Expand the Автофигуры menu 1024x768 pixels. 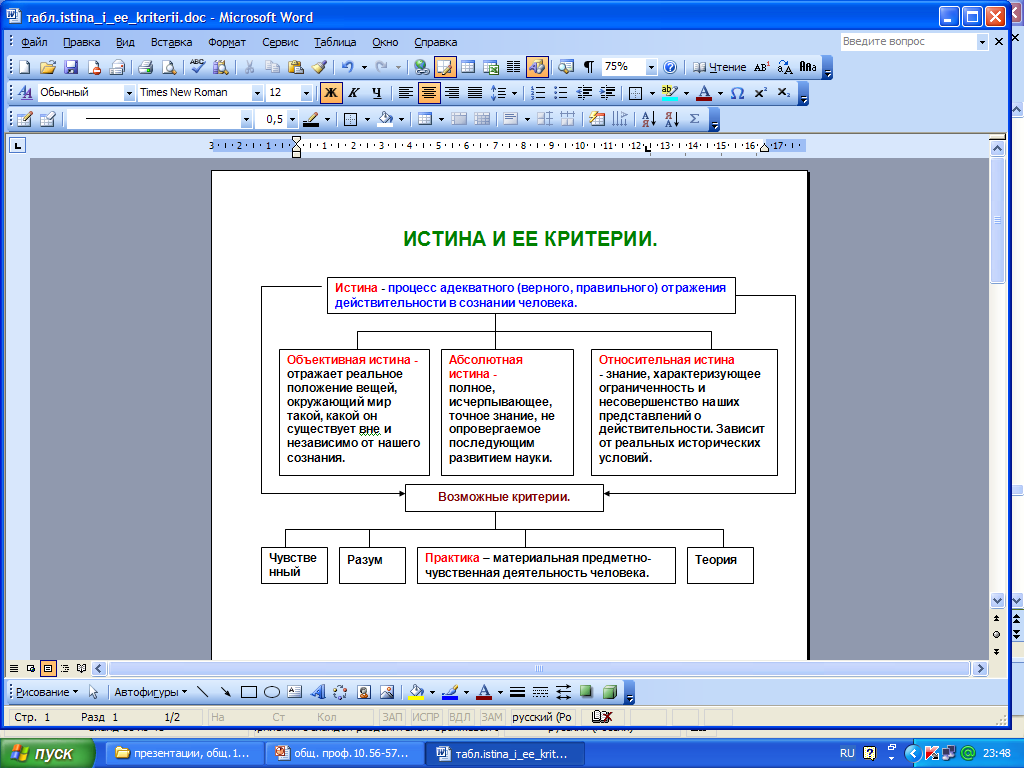pyautogui.click(x=151, y=692)
